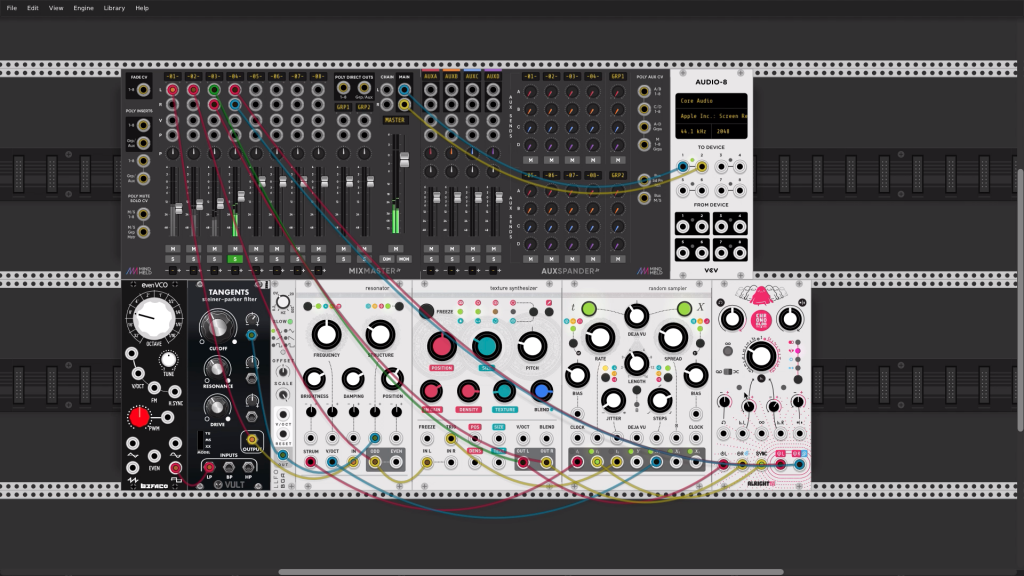Click the resonator STRUCTURE knob
The image size is (1024, 576).
tap(379, 335)
